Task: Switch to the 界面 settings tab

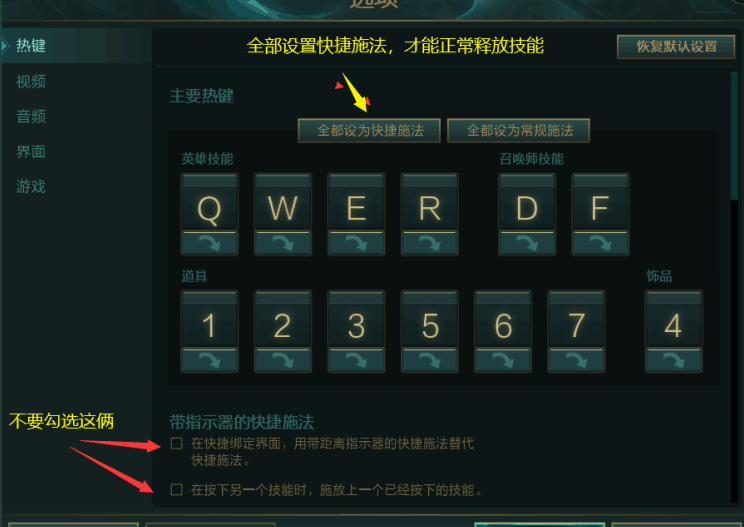Action: point(31,152)
